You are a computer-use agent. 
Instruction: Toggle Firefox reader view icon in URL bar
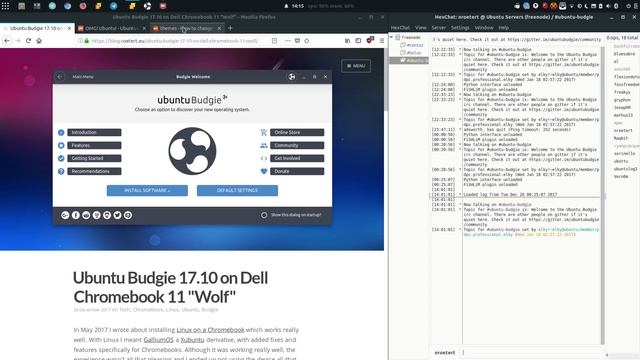274,41
